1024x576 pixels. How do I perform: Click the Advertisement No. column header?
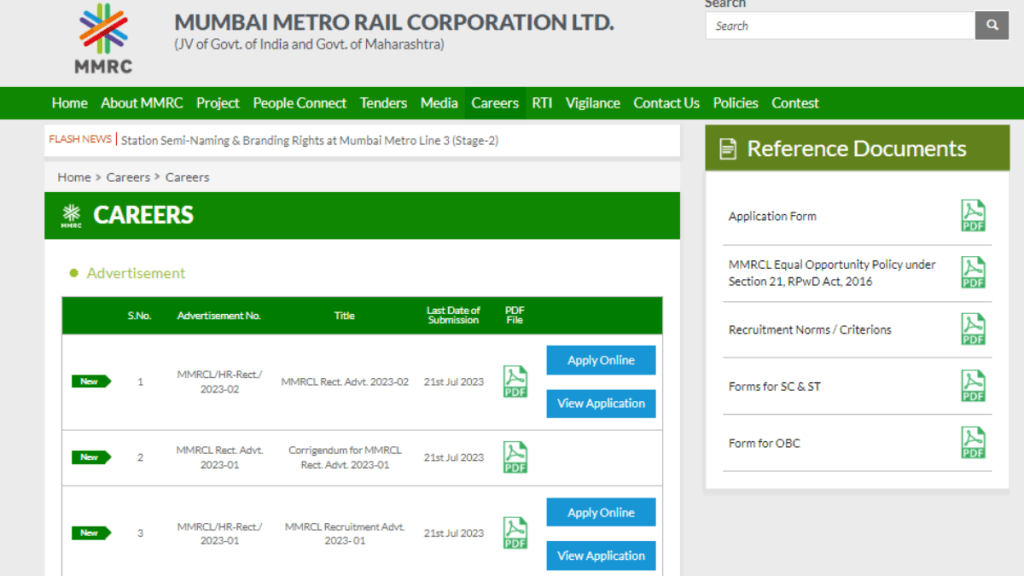pyautogui.click(x=219, y=315)
